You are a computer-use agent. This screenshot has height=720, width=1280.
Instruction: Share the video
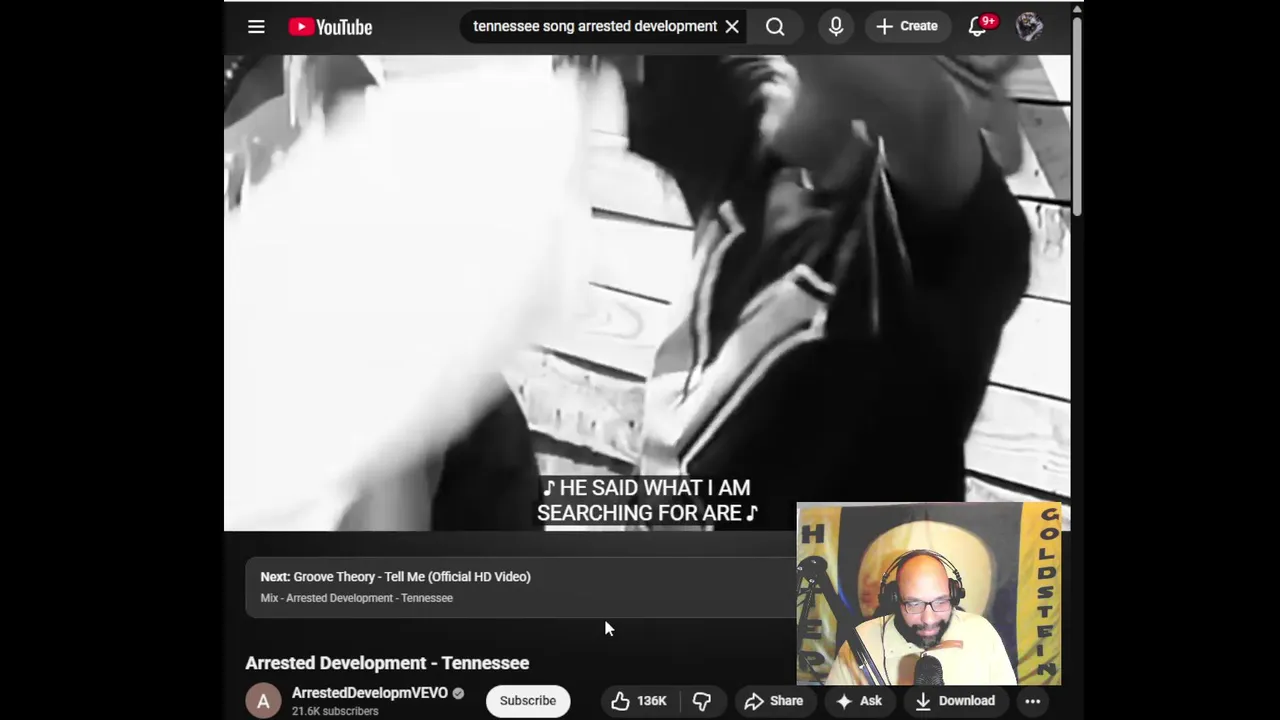click(774, 701)
